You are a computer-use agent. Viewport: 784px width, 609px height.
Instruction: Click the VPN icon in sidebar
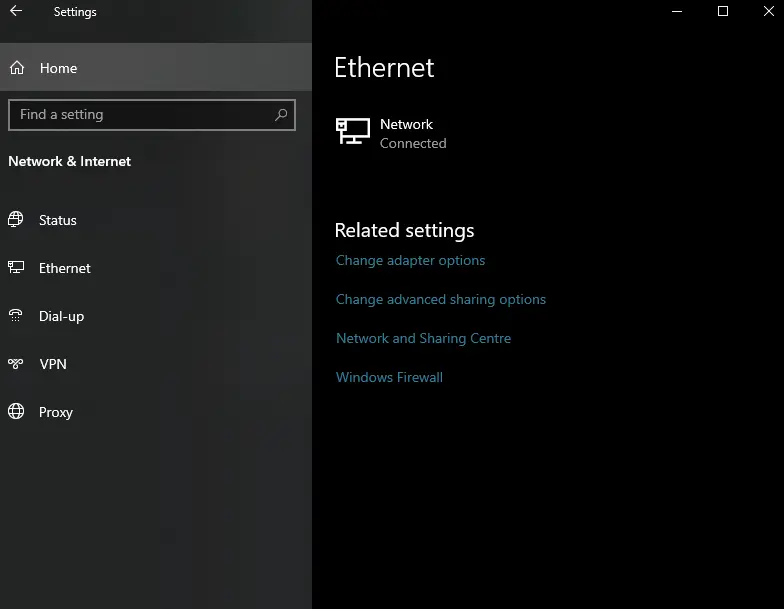pyautogui.click(x=16, y=363)
